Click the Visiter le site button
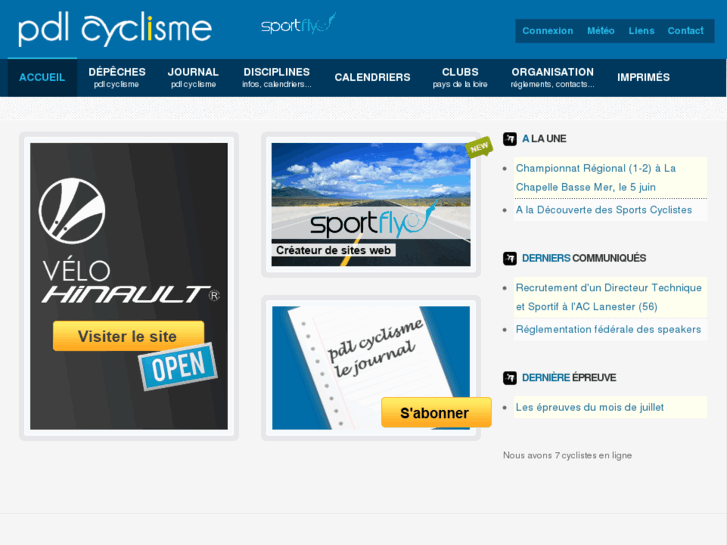Image resolution: width=727 pixels, height=545 pixels. 128,336
